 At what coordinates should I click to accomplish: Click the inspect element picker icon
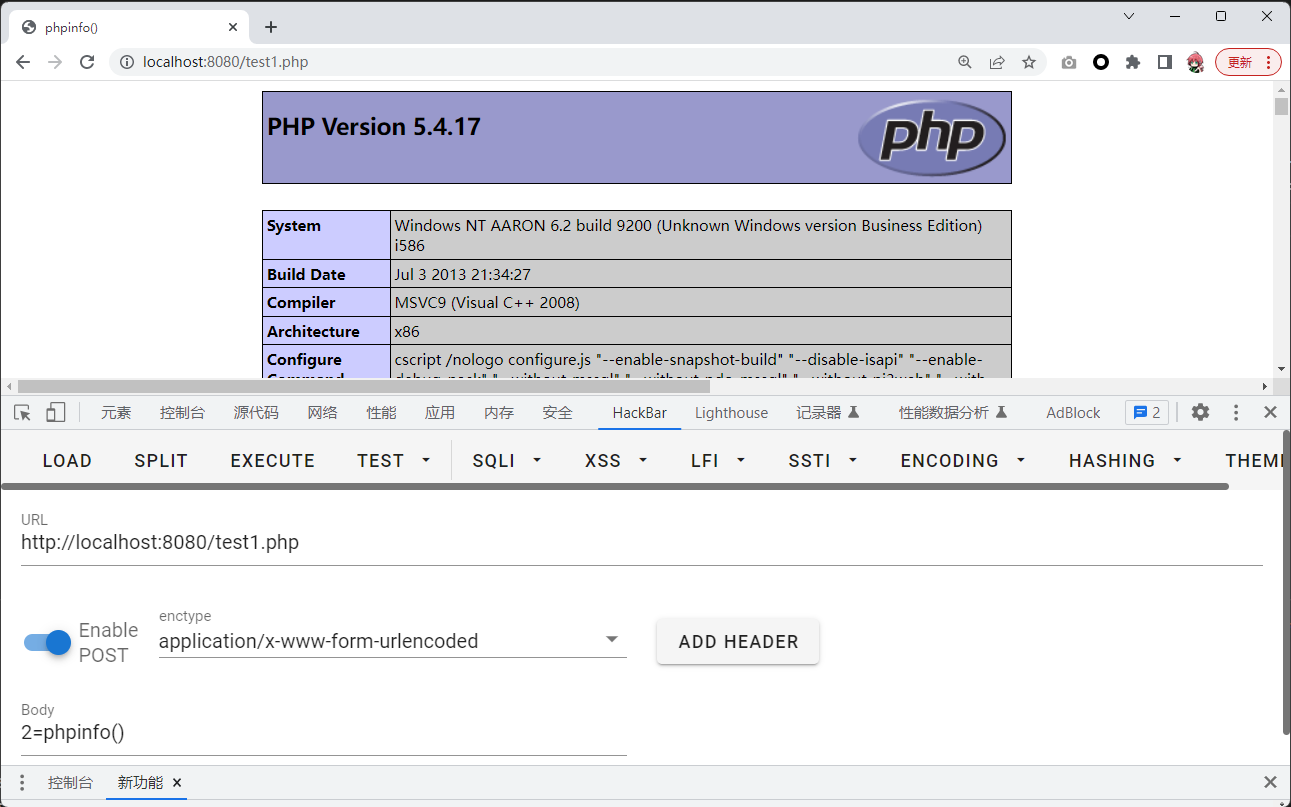pos(23,413)
